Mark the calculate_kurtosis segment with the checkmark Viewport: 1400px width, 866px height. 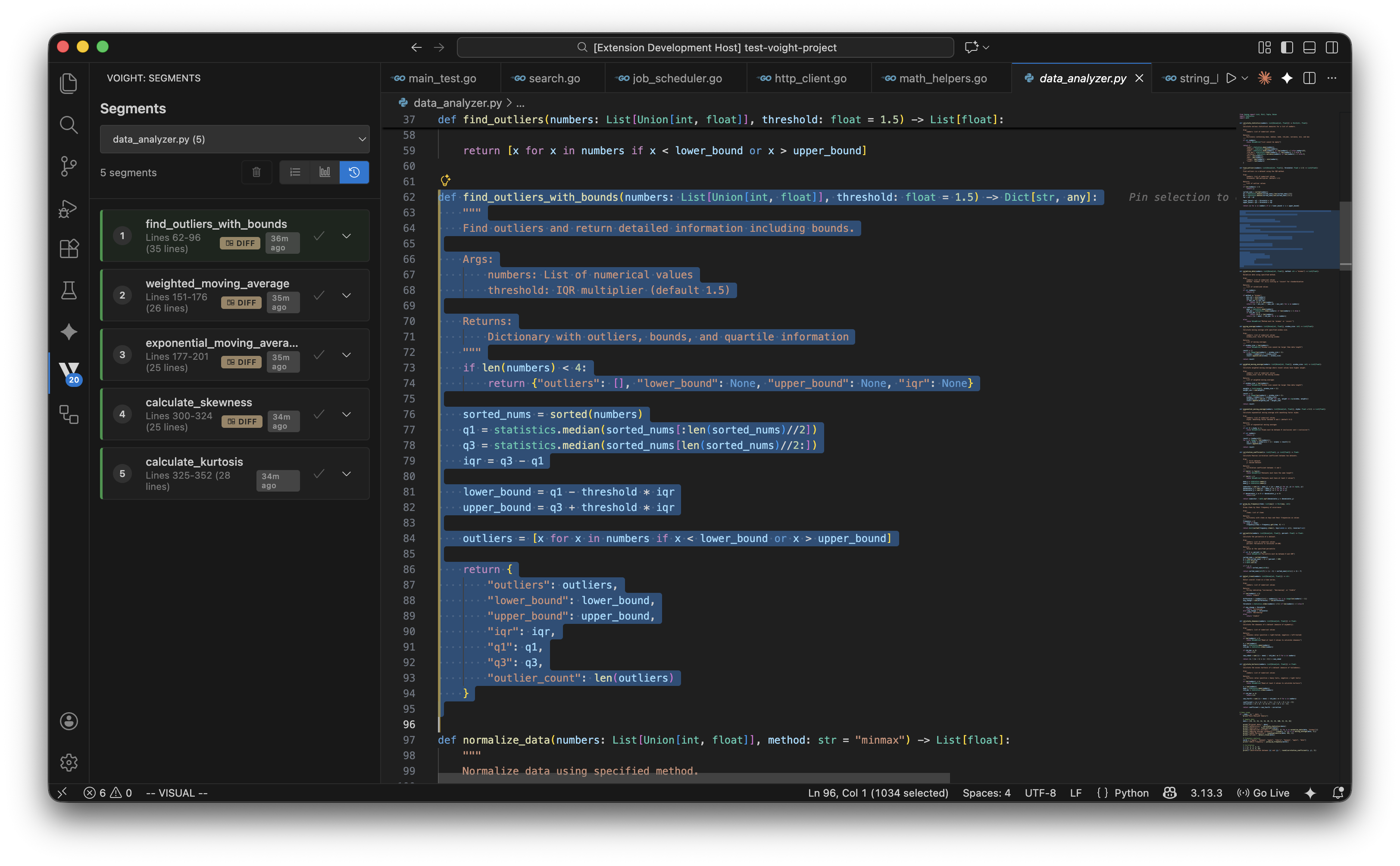[x=319, y=473]
